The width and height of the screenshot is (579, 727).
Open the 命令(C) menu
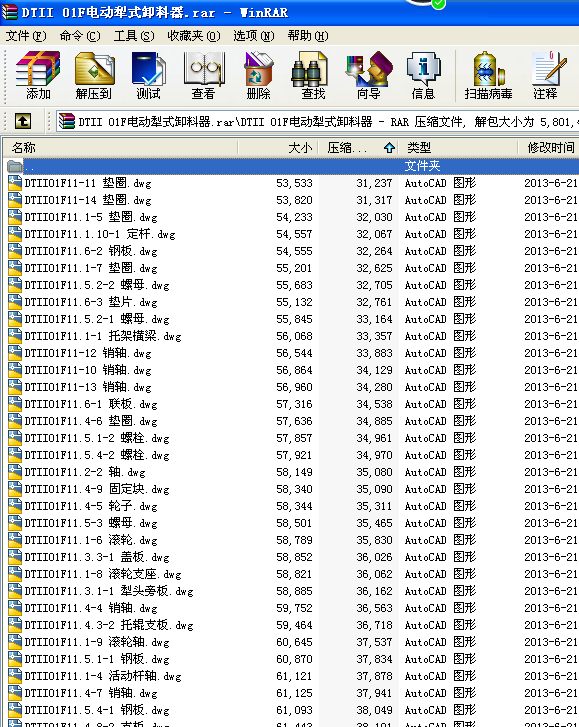tap(80, 36)
